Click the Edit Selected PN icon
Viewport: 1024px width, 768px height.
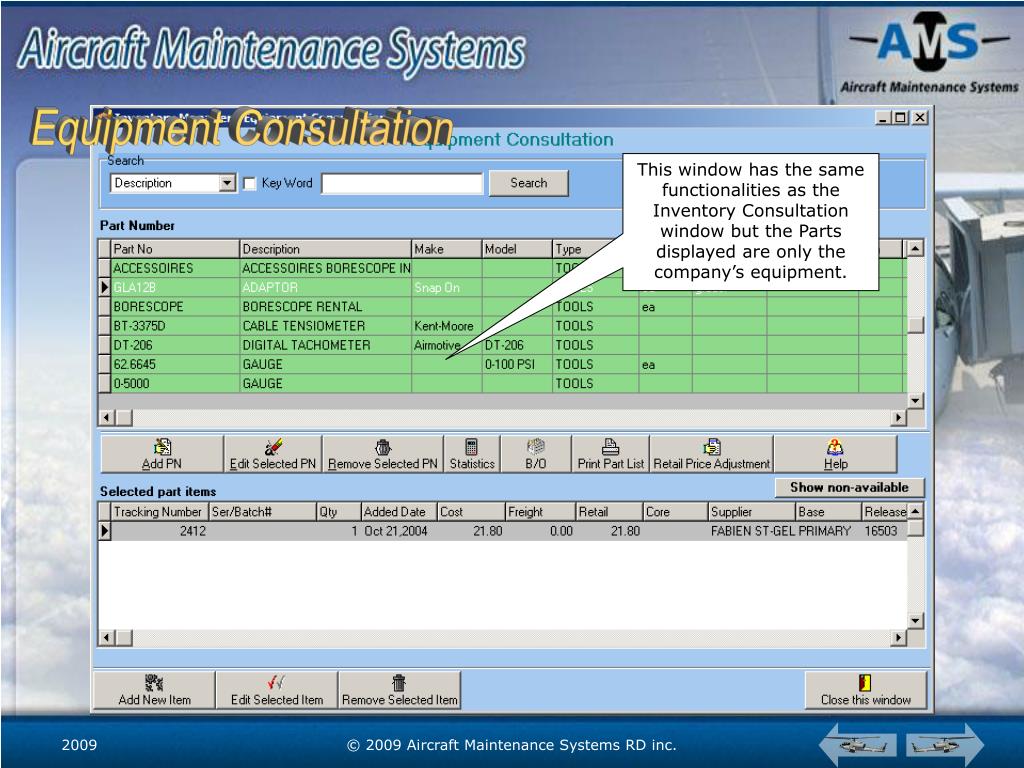pyautogui.click(x=273, y=447)
